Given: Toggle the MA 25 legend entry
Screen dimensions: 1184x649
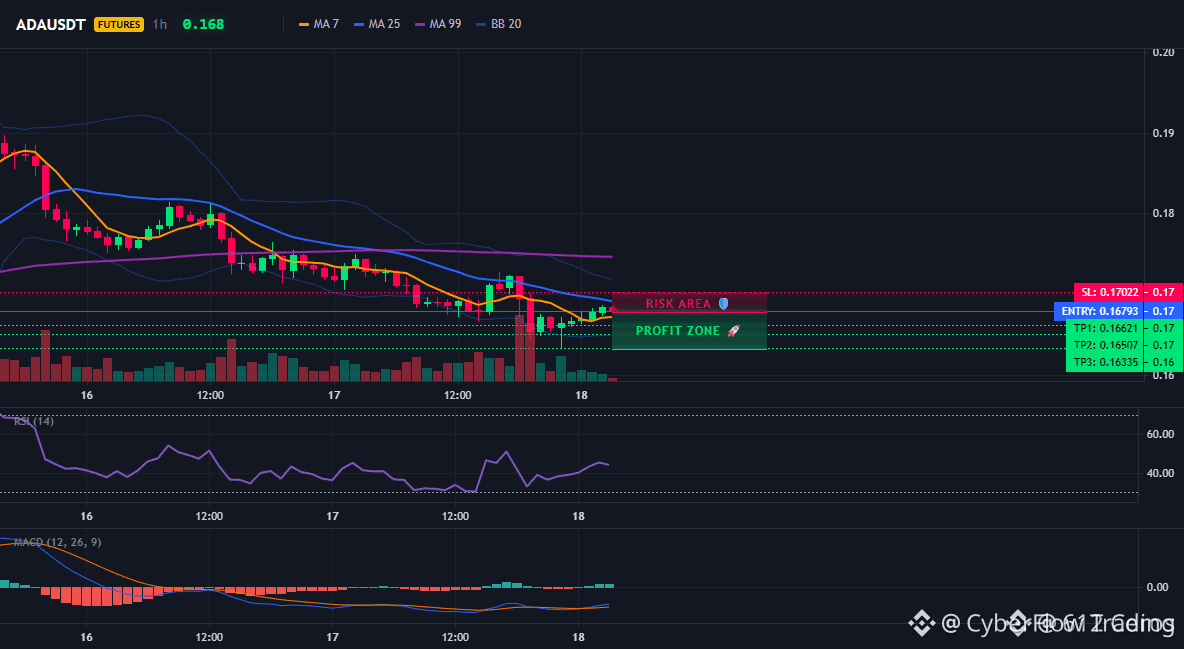Looking at the screenshot, I should [x=377, y=24].
